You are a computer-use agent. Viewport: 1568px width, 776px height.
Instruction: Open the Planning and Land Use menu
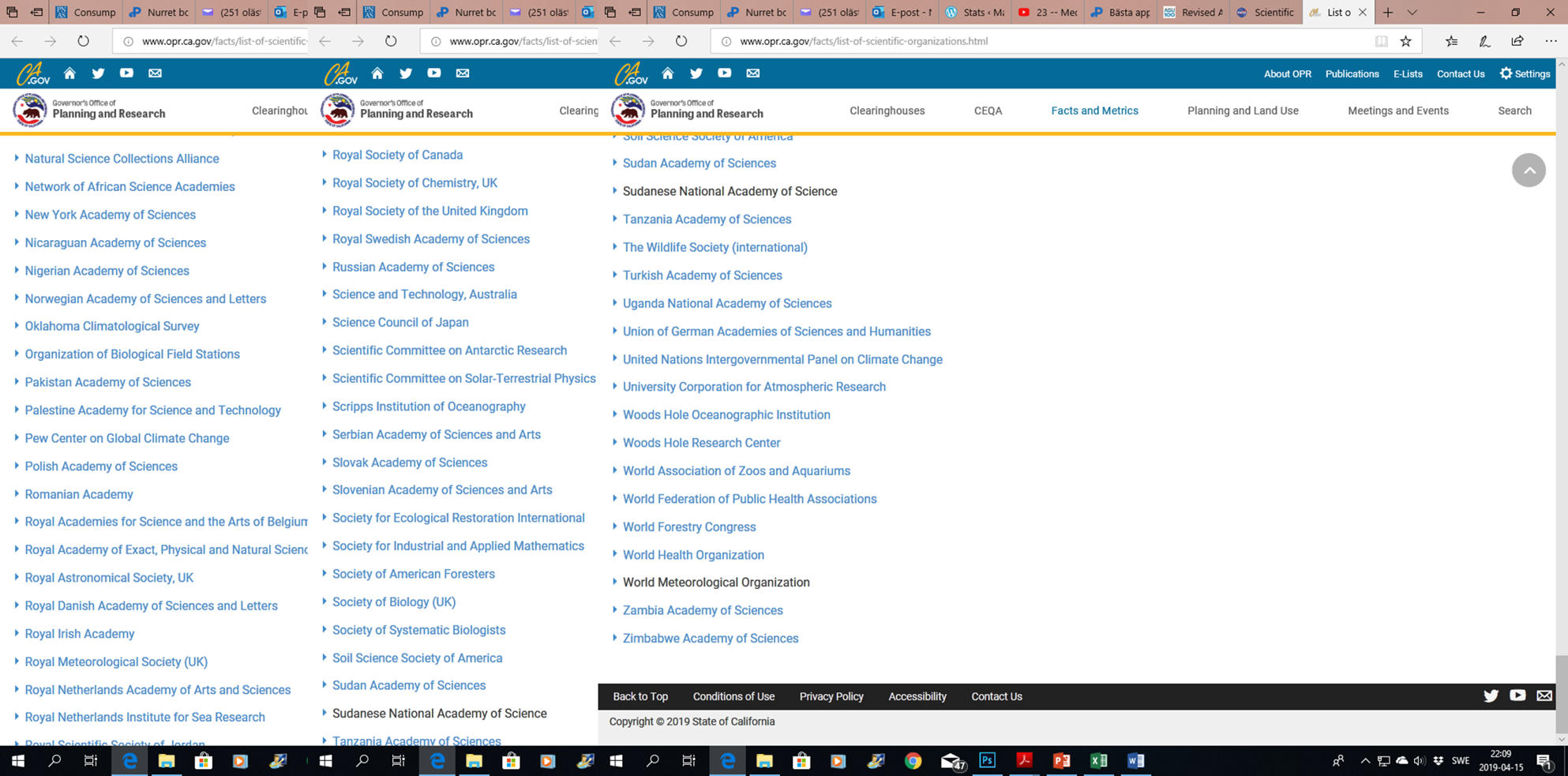pos(1243,111)
